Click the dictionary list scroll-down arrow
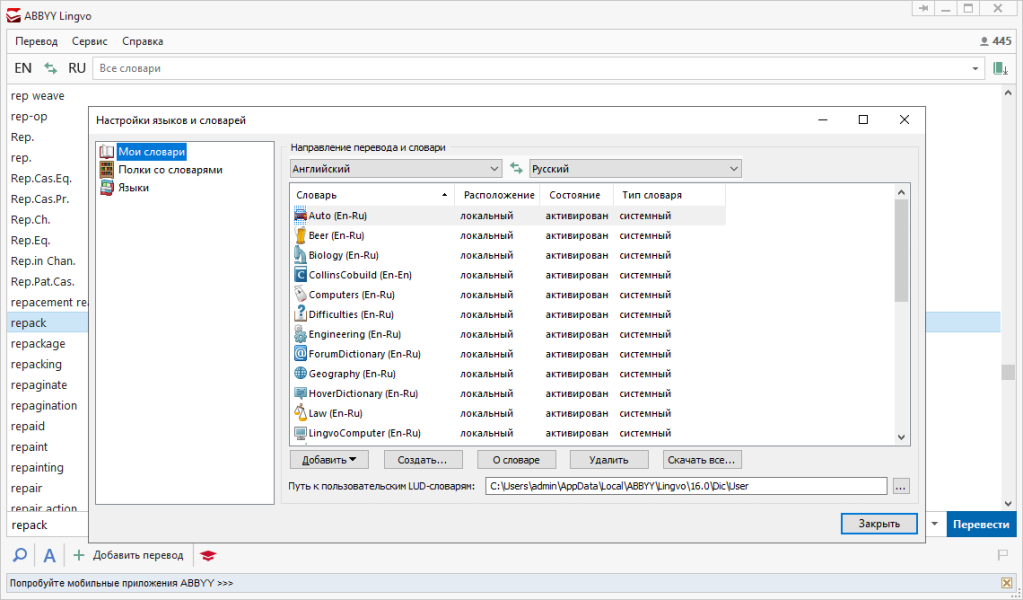This screenshot has width=1023, height=600. (902, 438)
